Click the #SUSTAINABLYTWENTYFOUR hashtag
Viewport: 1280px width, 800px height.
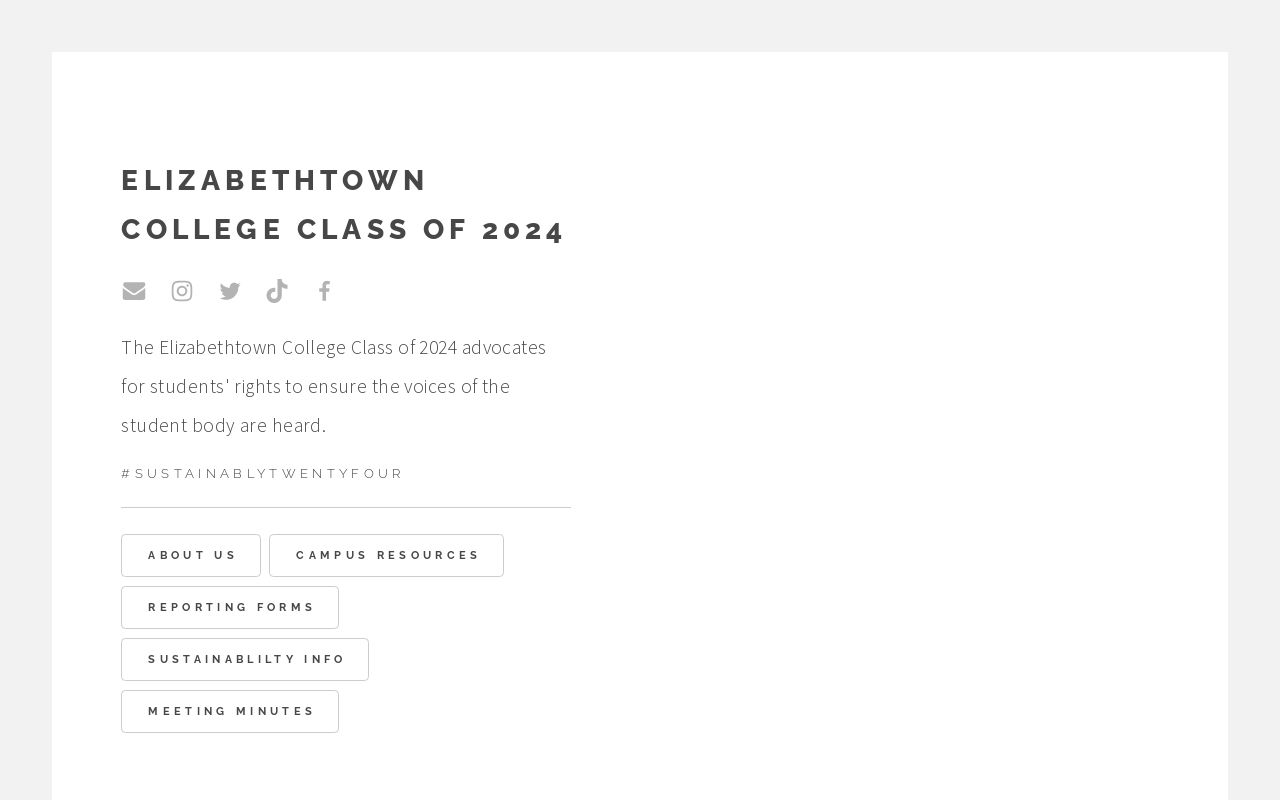click(x=262, y=473)
